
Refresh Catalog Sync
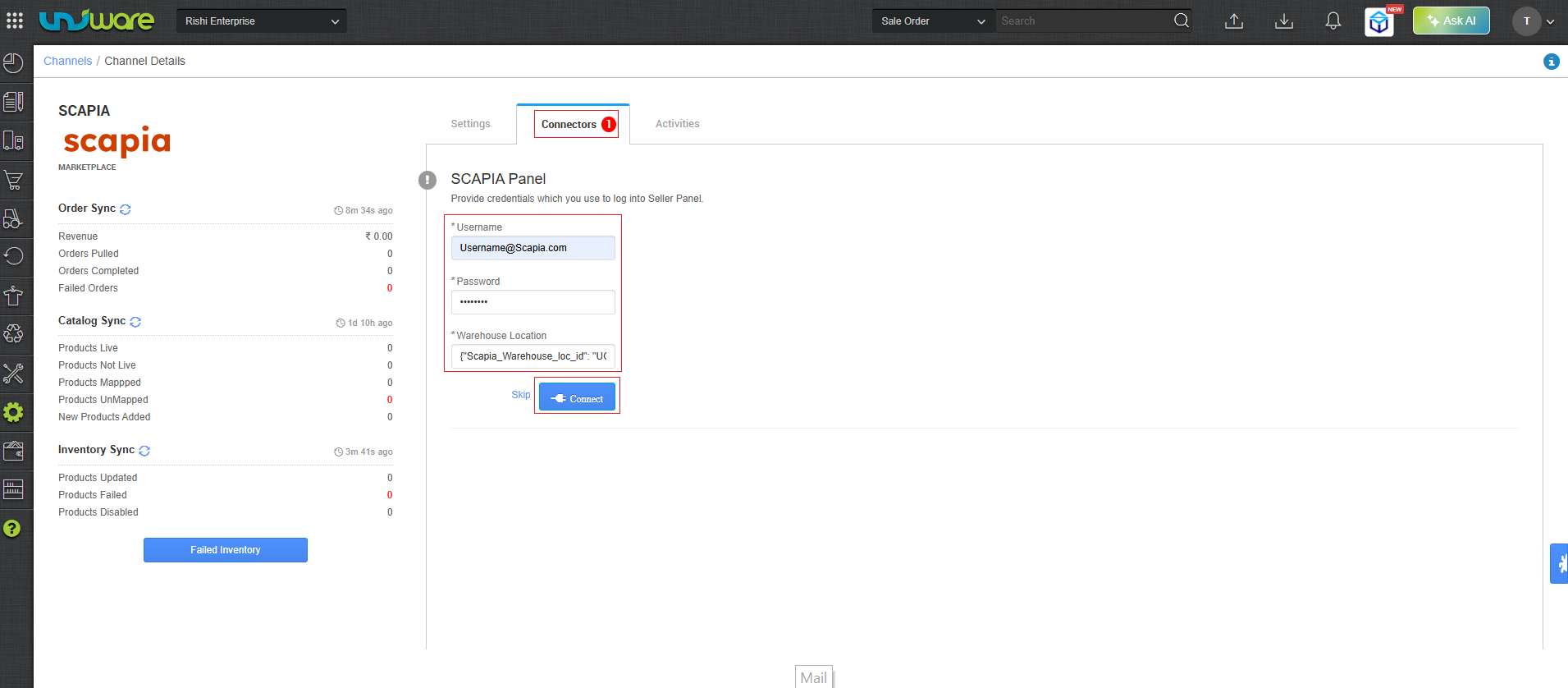coord(135,322)
